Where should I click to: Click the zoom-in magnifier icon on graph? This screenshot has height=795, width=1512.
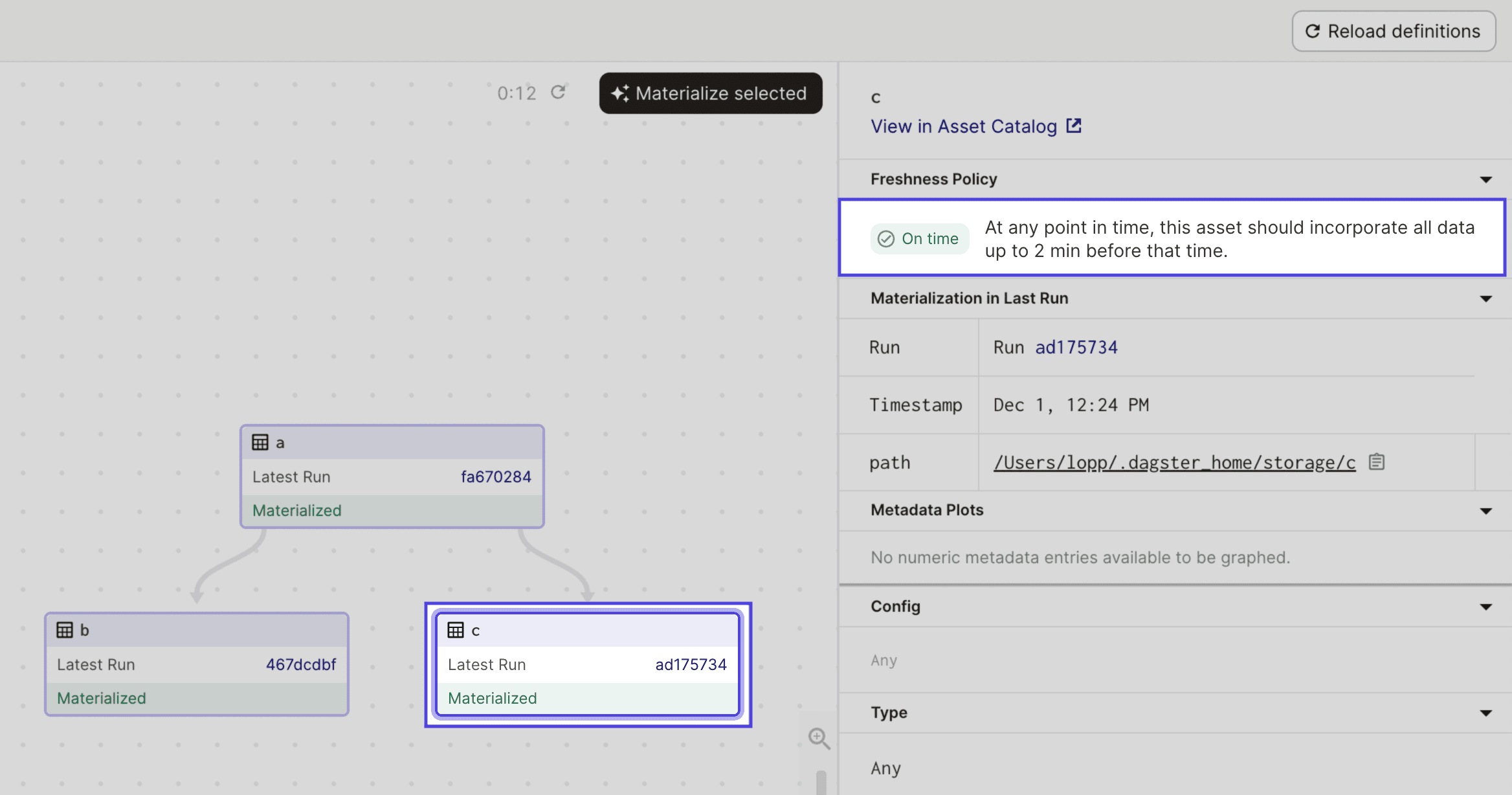(x=819, y=738)
